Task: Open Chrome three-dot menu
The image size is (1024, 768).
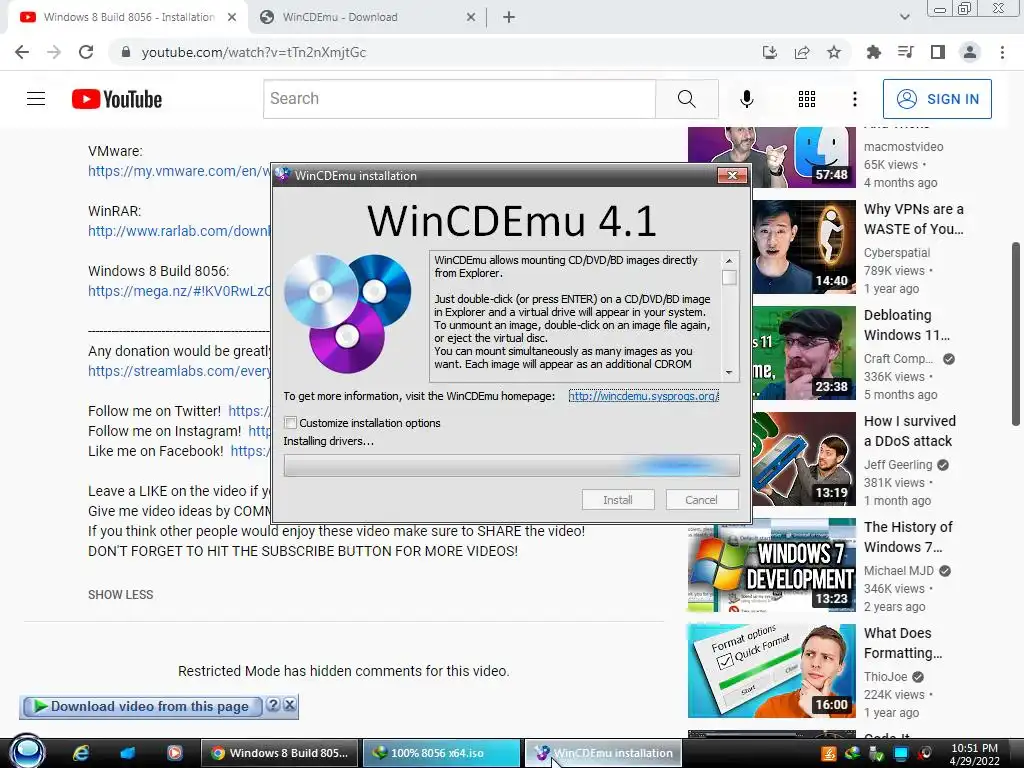Action: pos(1002,52)
